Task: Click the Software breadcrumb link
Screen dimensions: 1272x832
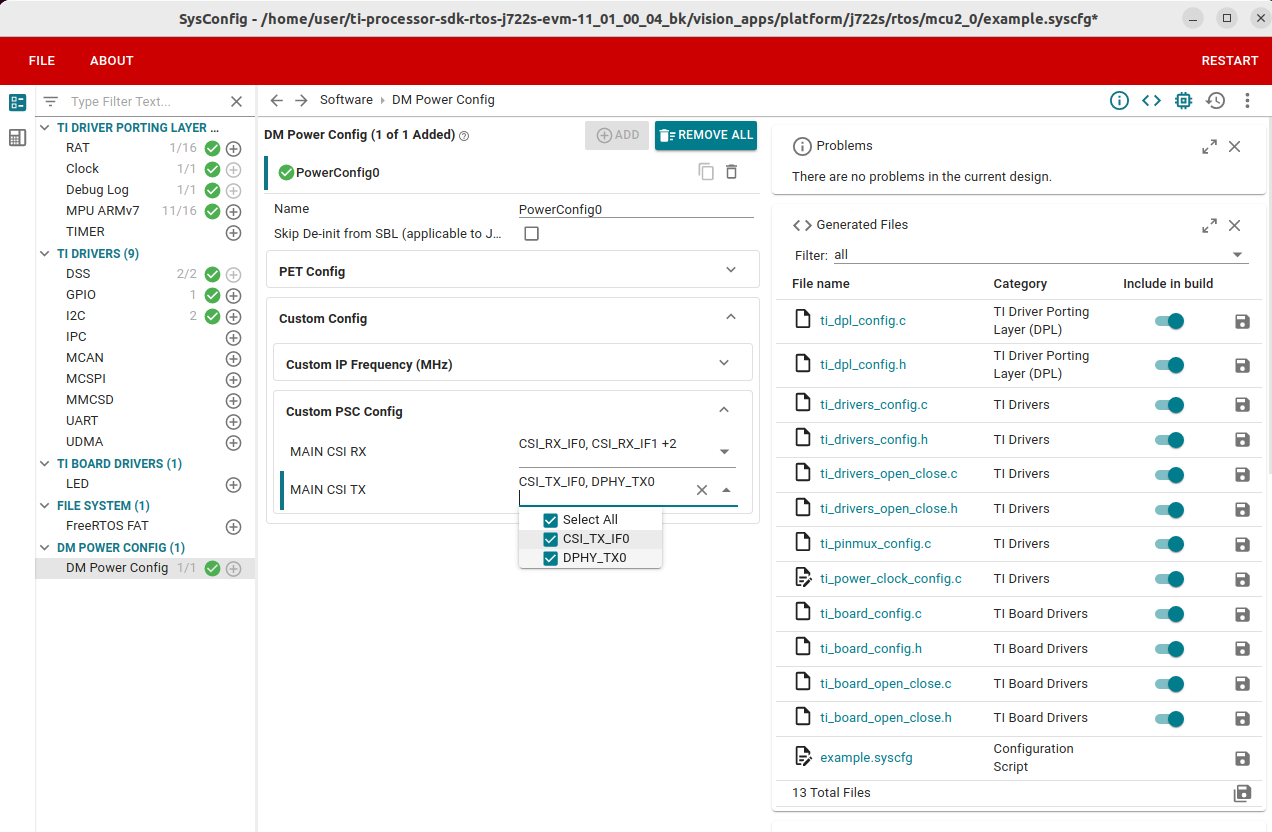Action: click(x=346, y=100)
